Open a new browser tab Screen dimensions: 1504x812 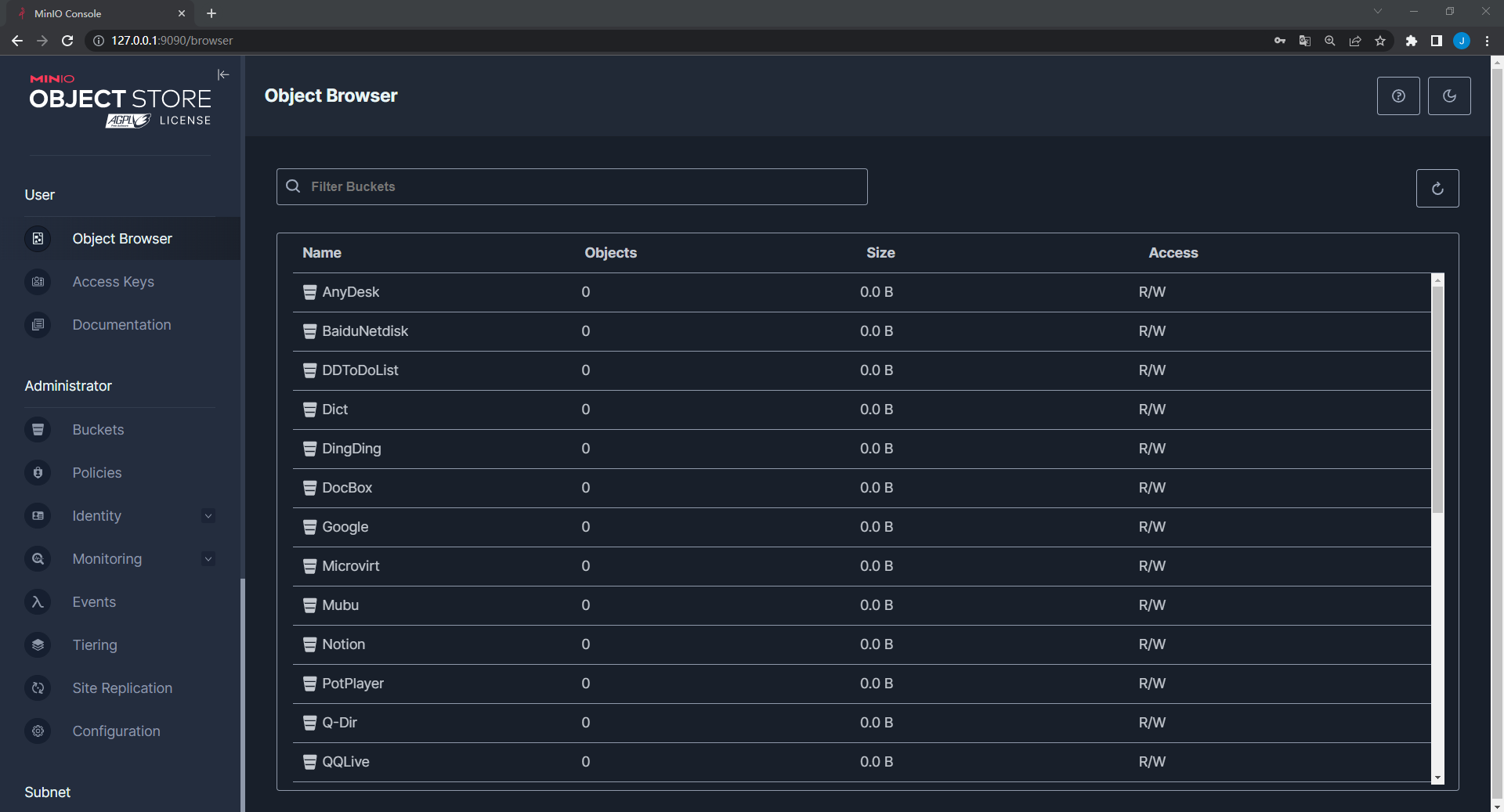coord(211,13)
